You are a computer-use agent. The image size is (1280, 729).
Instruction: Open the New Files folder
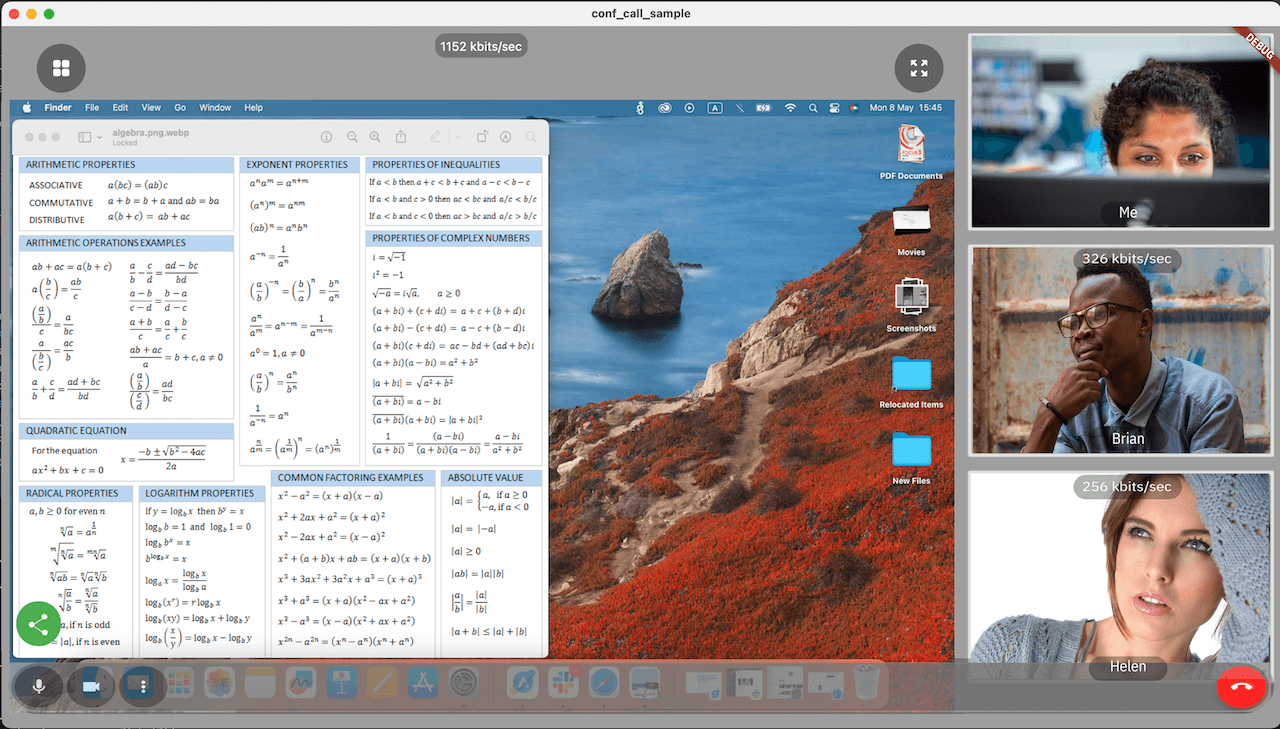click(911, 458)
